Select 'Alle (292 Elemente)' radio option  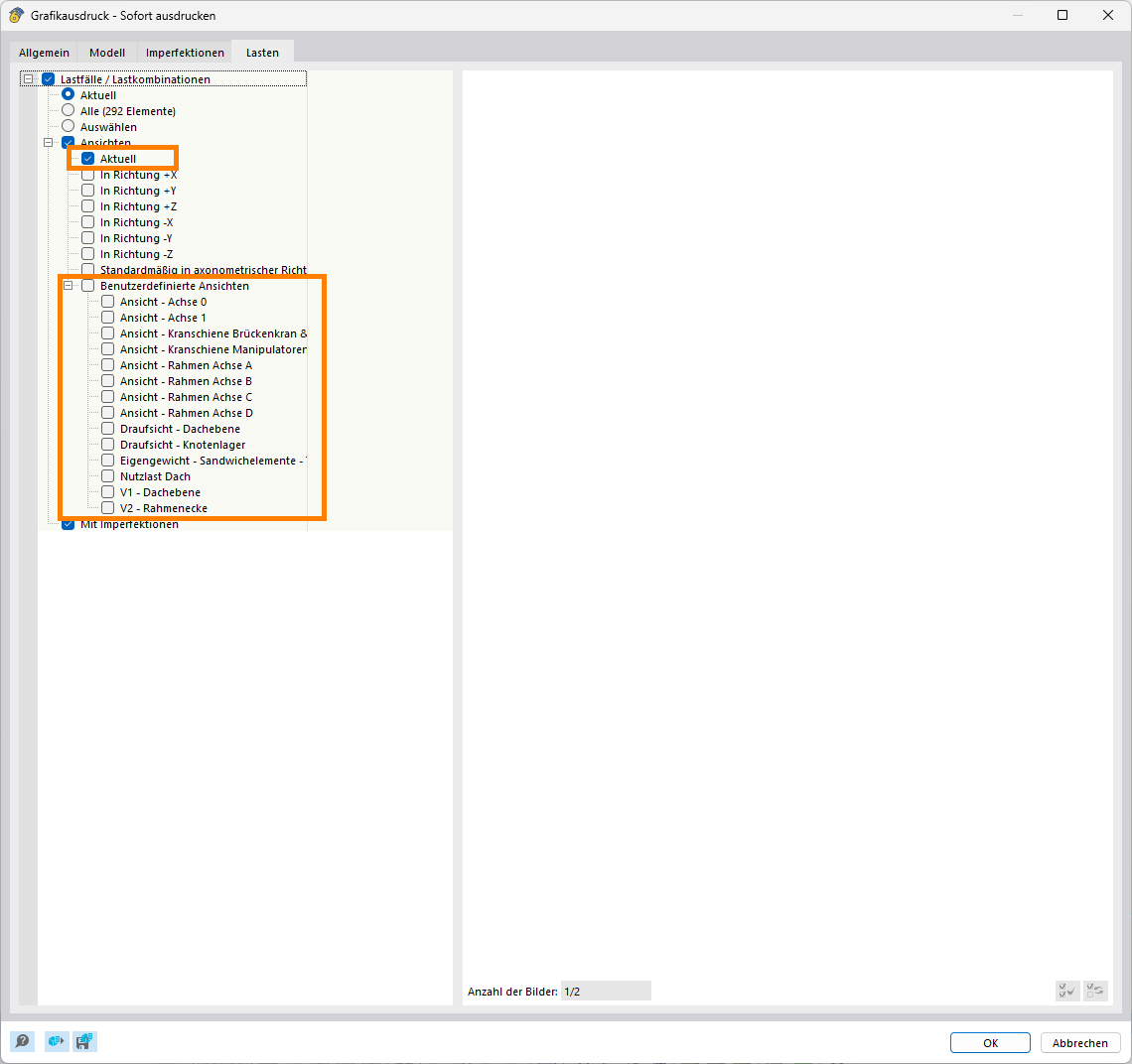click(69, 111)
